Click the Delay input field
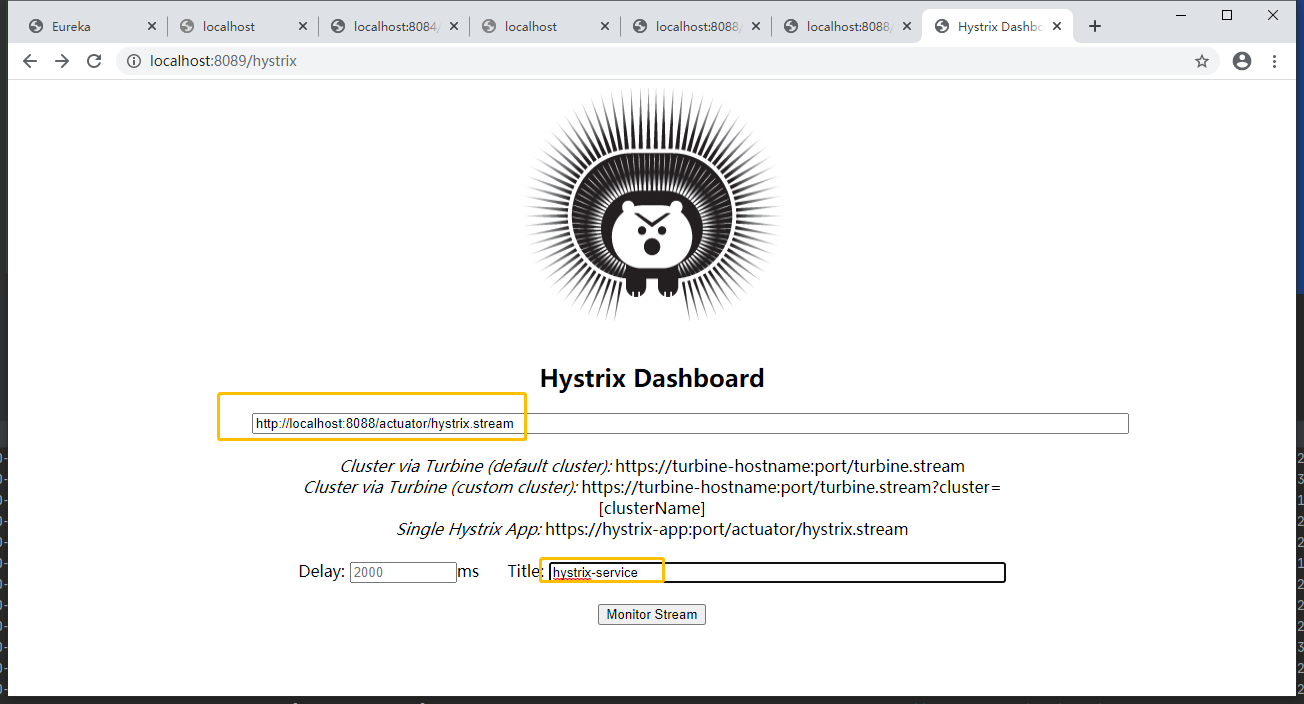Screen dimensions: 1304x704 [403, 572]
